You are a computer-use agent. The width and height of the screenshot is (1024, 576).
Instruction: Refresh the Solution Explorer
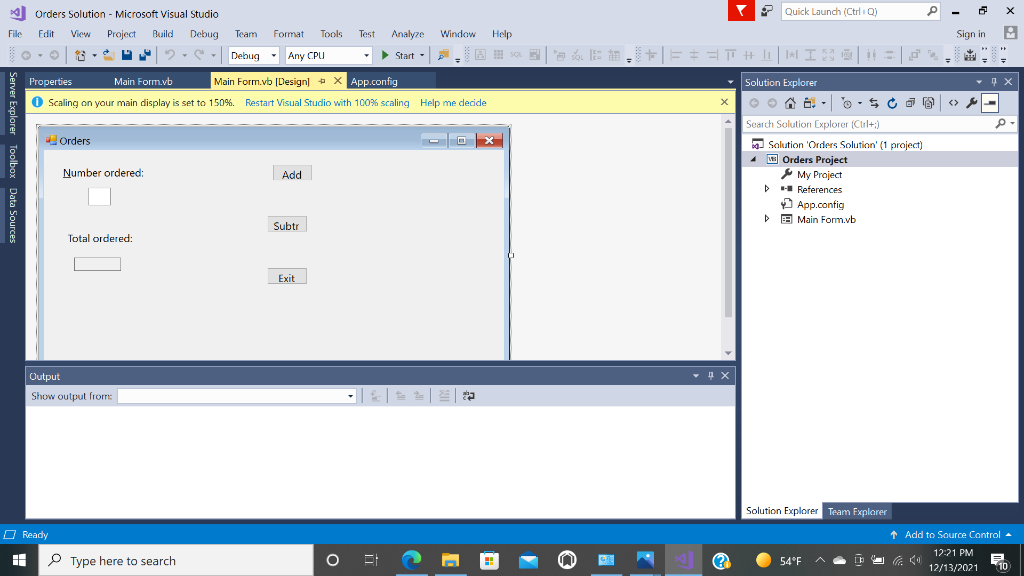pyautogui.click(x=892, y=103)
